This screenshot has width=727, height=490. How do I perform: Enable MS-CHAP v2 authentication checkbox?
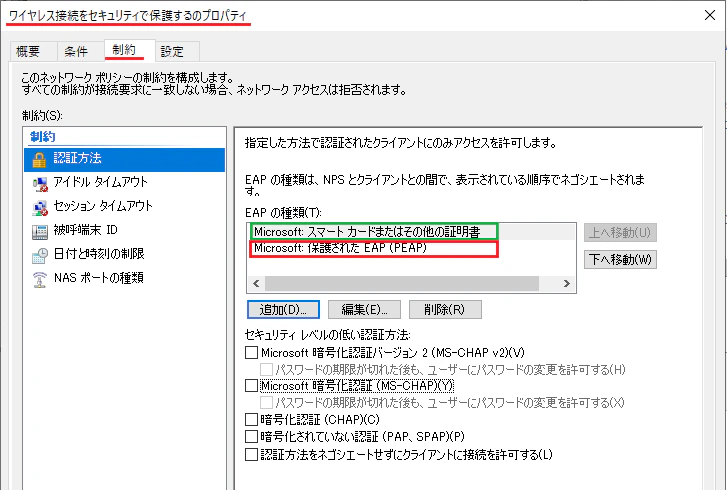tap(251, 353)
